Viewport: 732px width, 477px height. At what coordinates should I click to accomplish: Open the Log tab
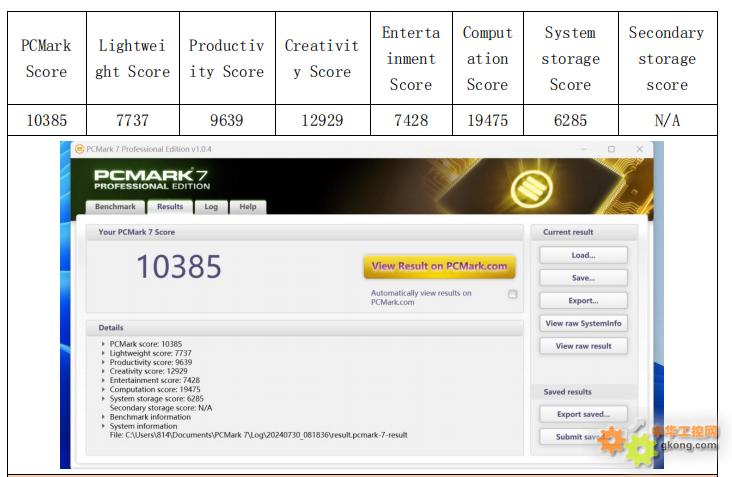click(211, 207)
